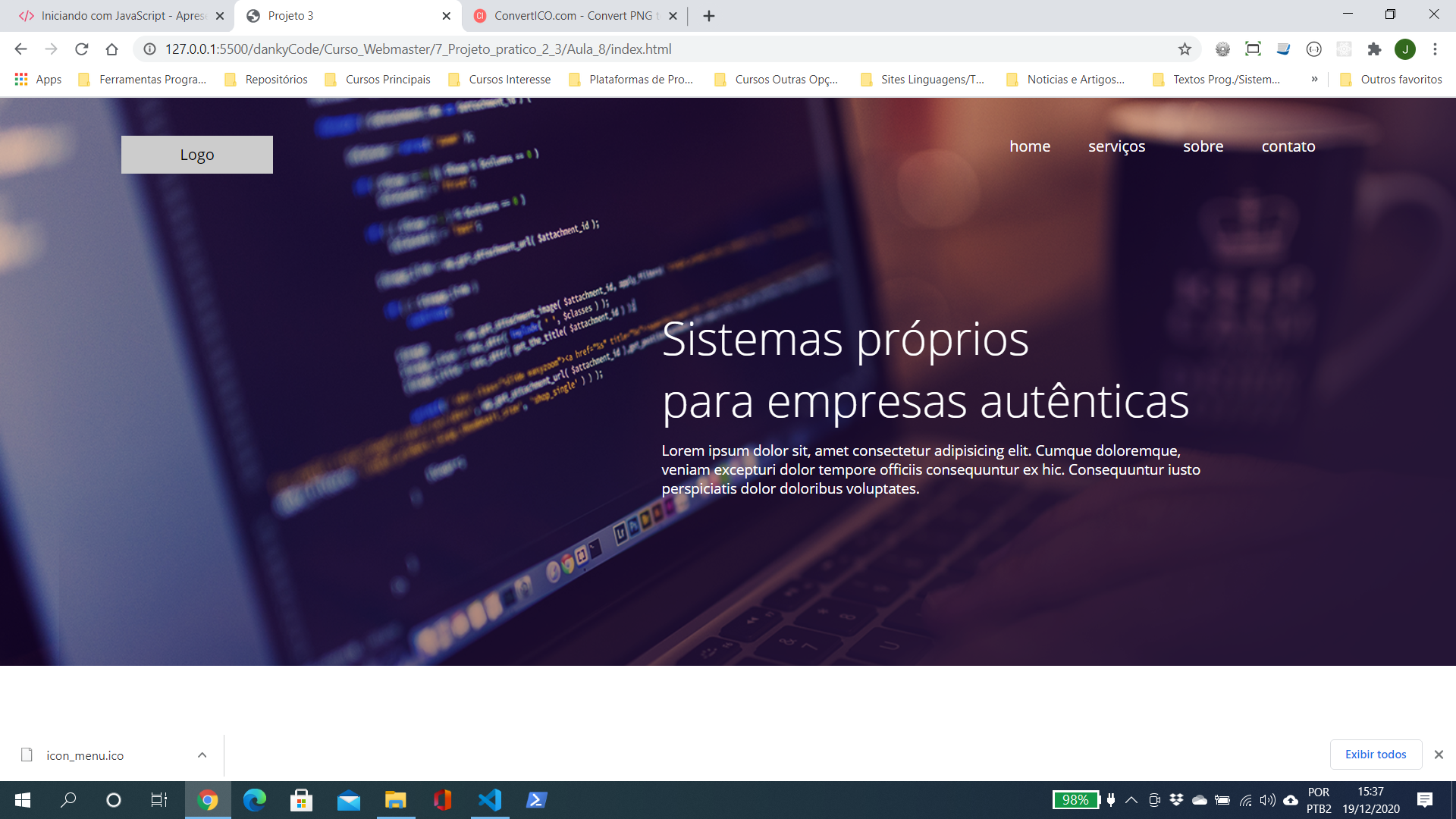The image size is (1456, 819).
Task: Click the faded grey extension icon
Action: pyautogui.click(x=1344, y=49)
